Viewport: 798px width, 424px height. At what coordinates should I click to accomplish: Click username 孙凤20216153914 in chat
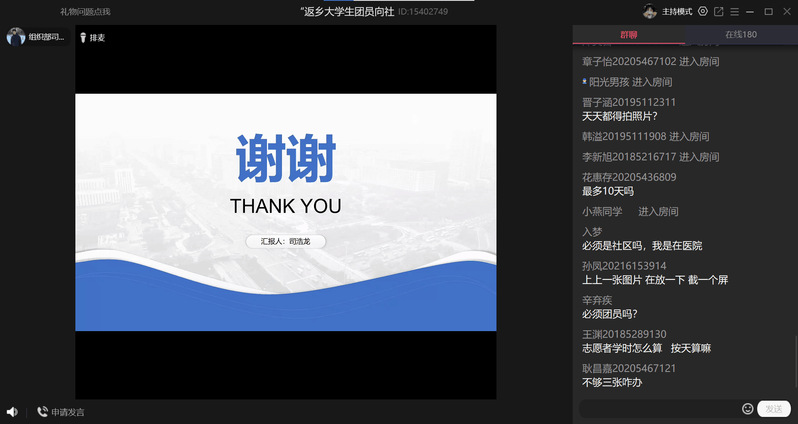624,265
